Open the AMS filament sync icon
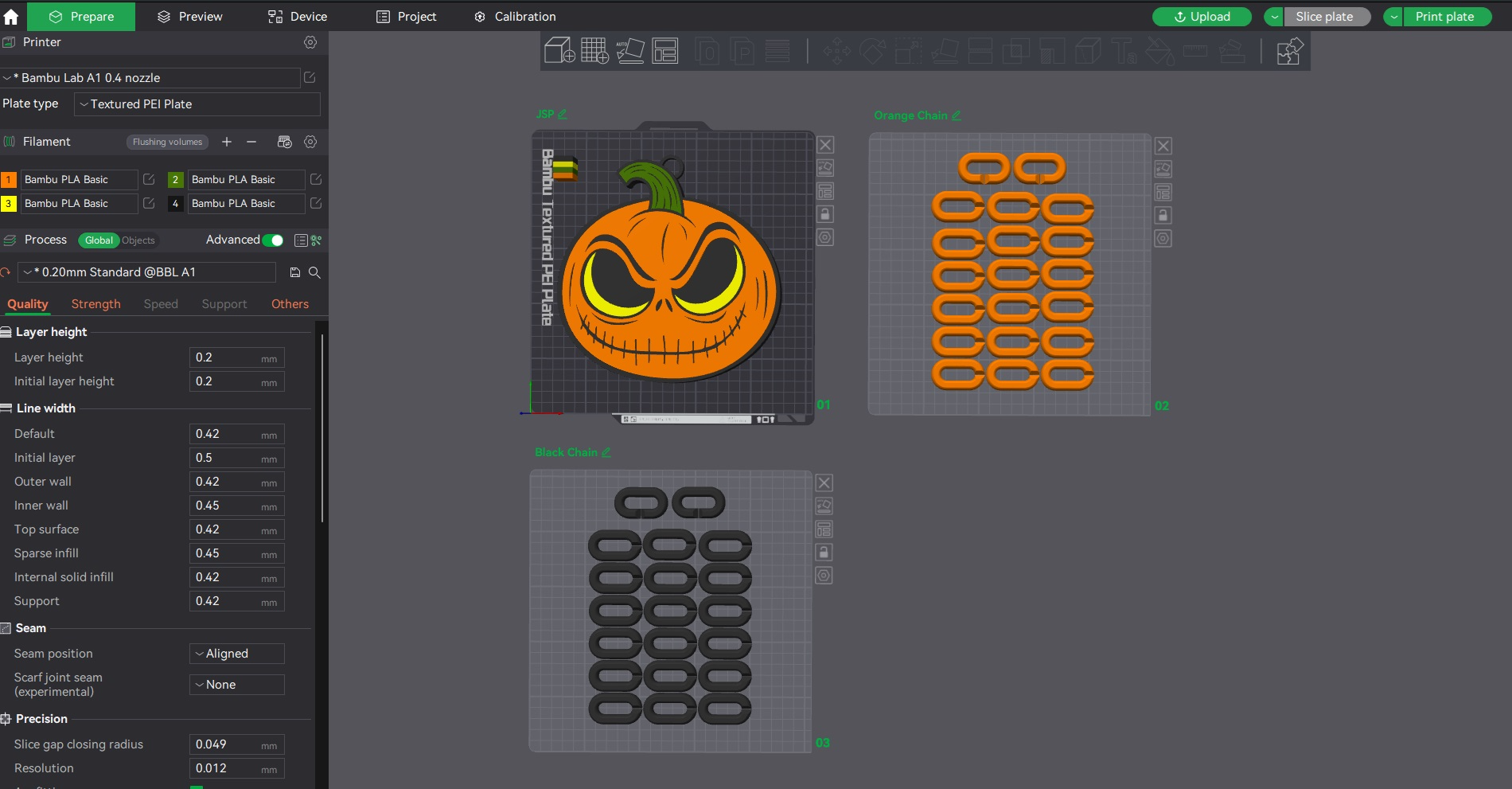The image size is (1512, 789). (x=284, y=142)
